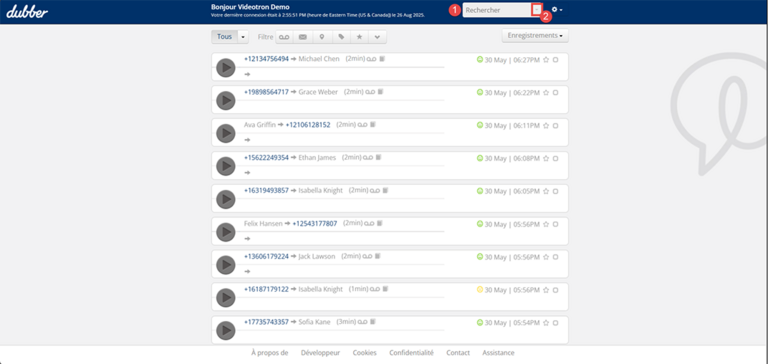
Task: Play the +16319493857 Isabella Knight recording
Action: [225, 199]
